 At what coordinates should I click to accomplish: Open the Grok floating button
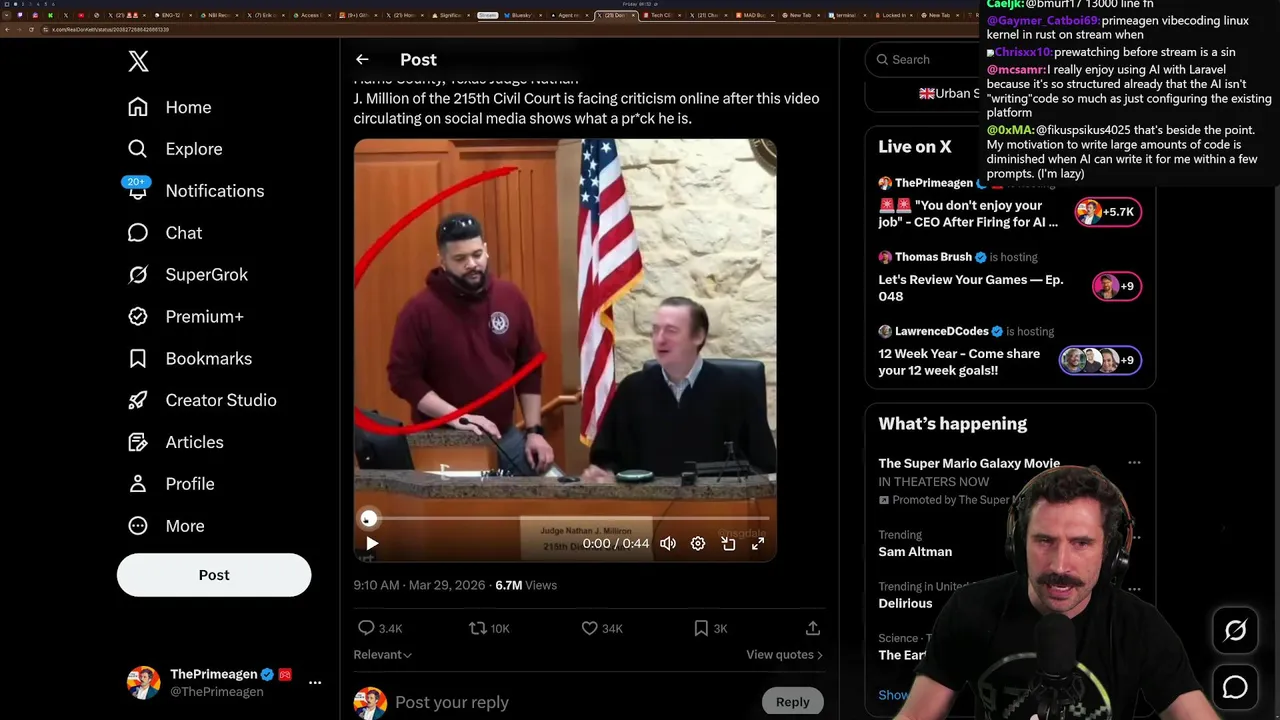[x=1235, y=630]
